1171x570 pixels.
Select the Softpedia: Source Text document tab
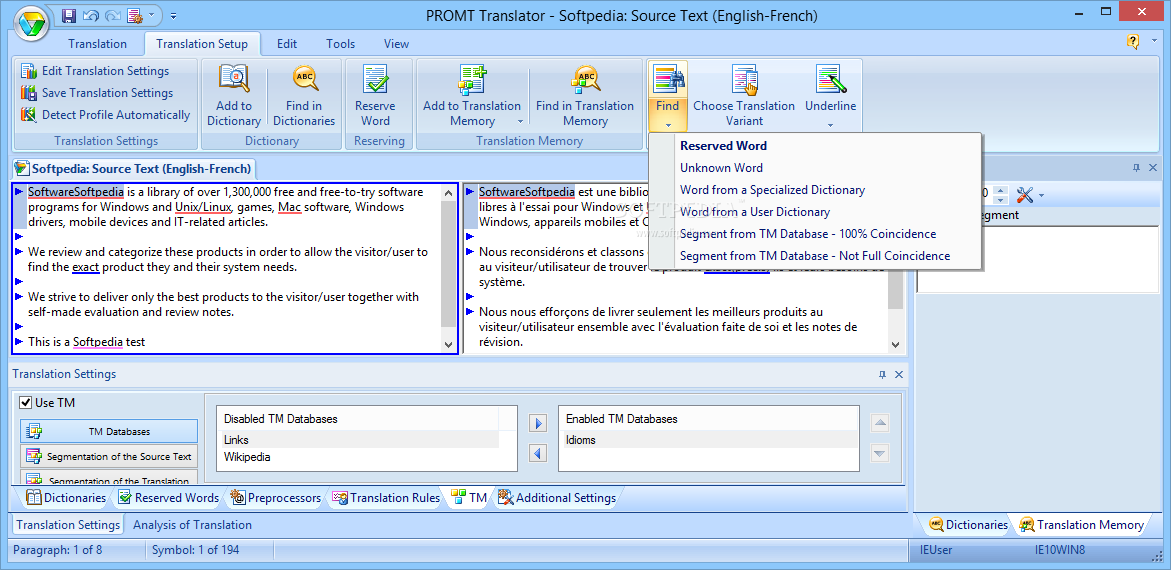134,168
